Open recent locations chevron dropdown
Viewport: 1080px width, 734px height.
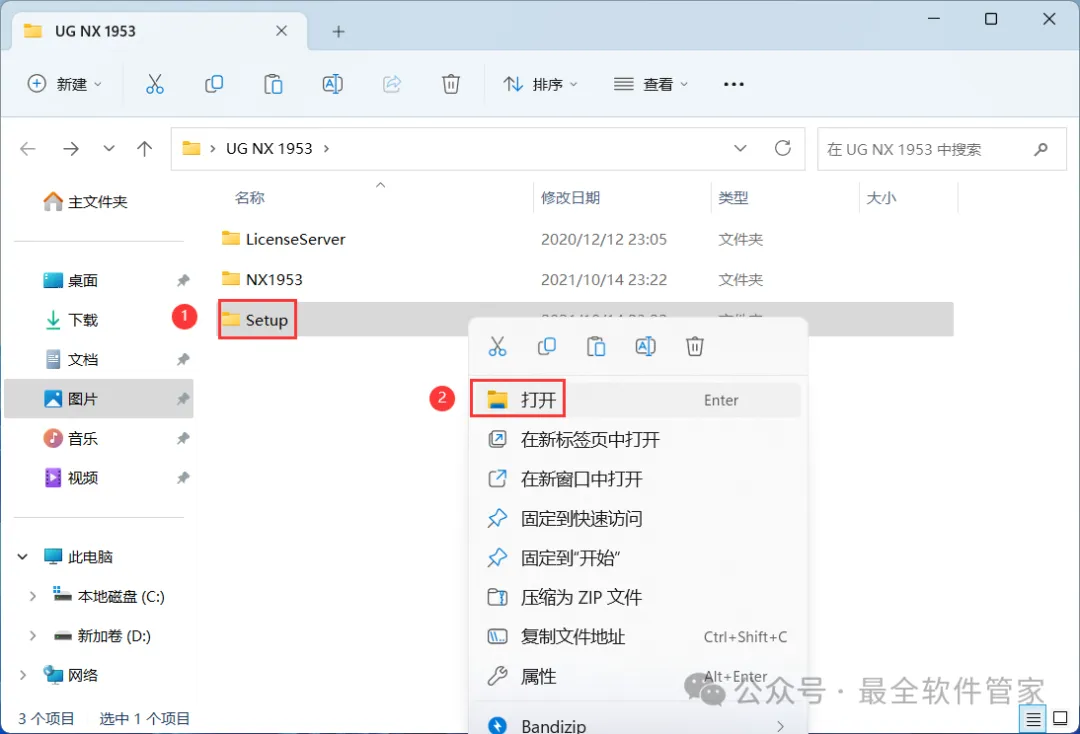[109, 149]
